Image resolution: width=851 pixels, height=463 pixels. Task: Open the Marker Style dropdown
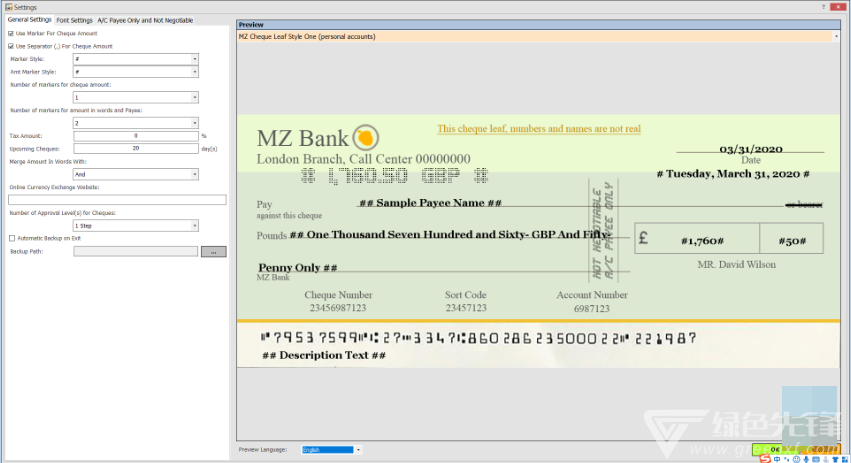click(x=136, y=59)
